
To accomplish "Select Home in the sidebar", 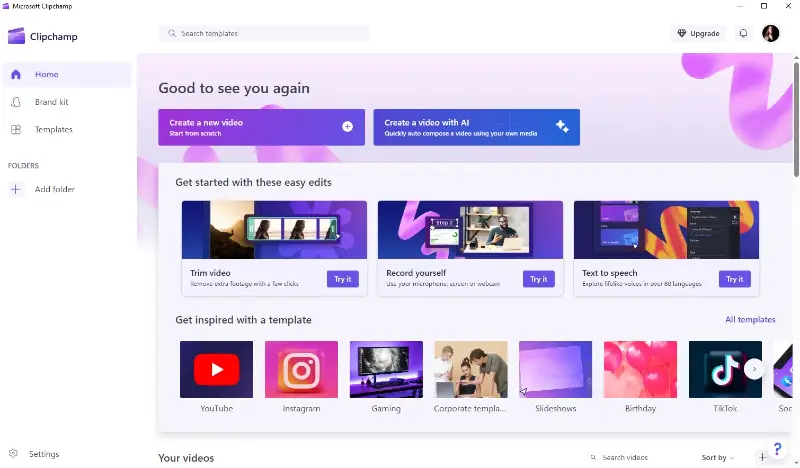I will coord(46,74).
